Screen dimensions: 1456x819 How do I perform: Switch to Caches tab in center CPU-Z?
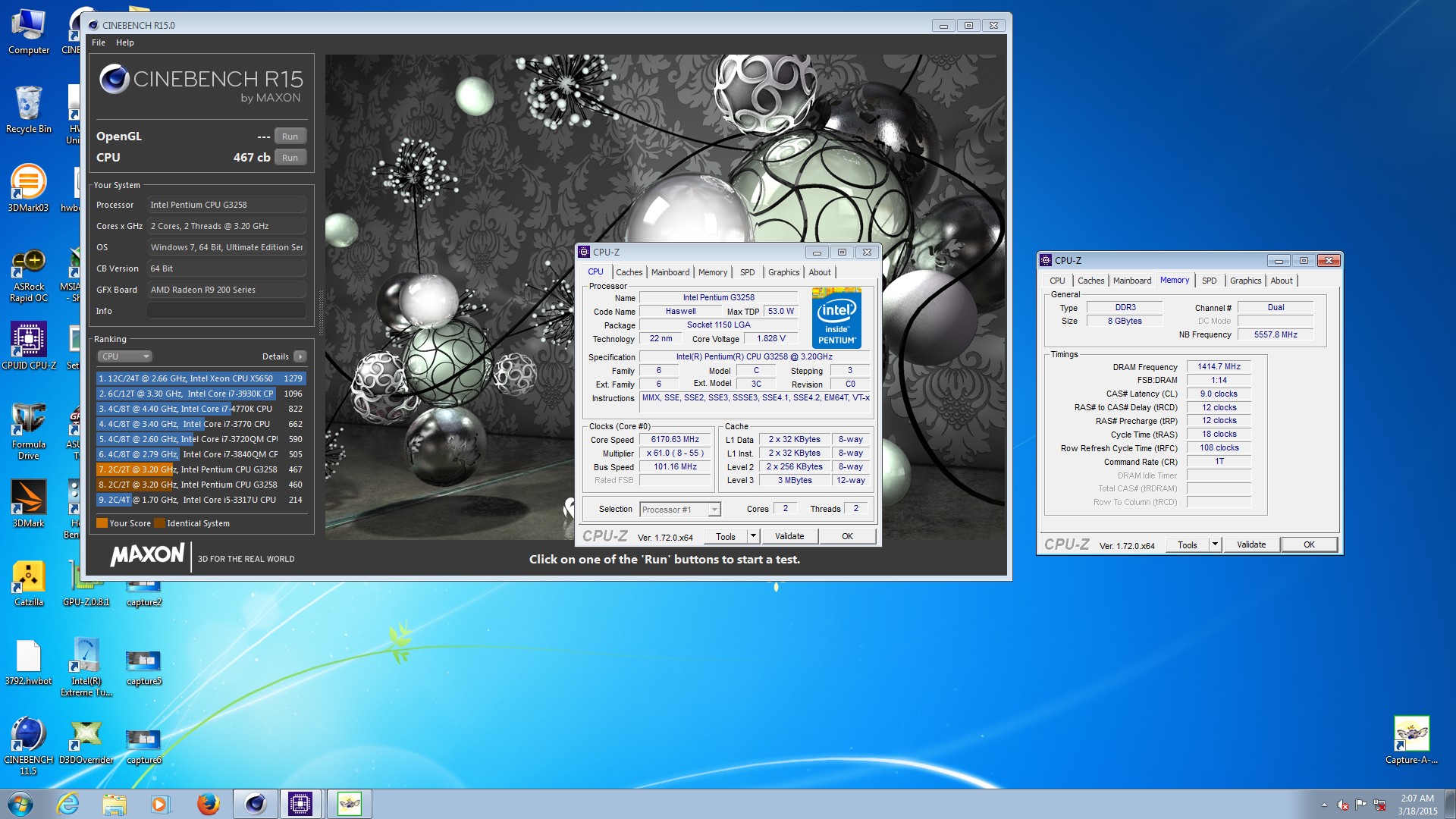[629, 272]
